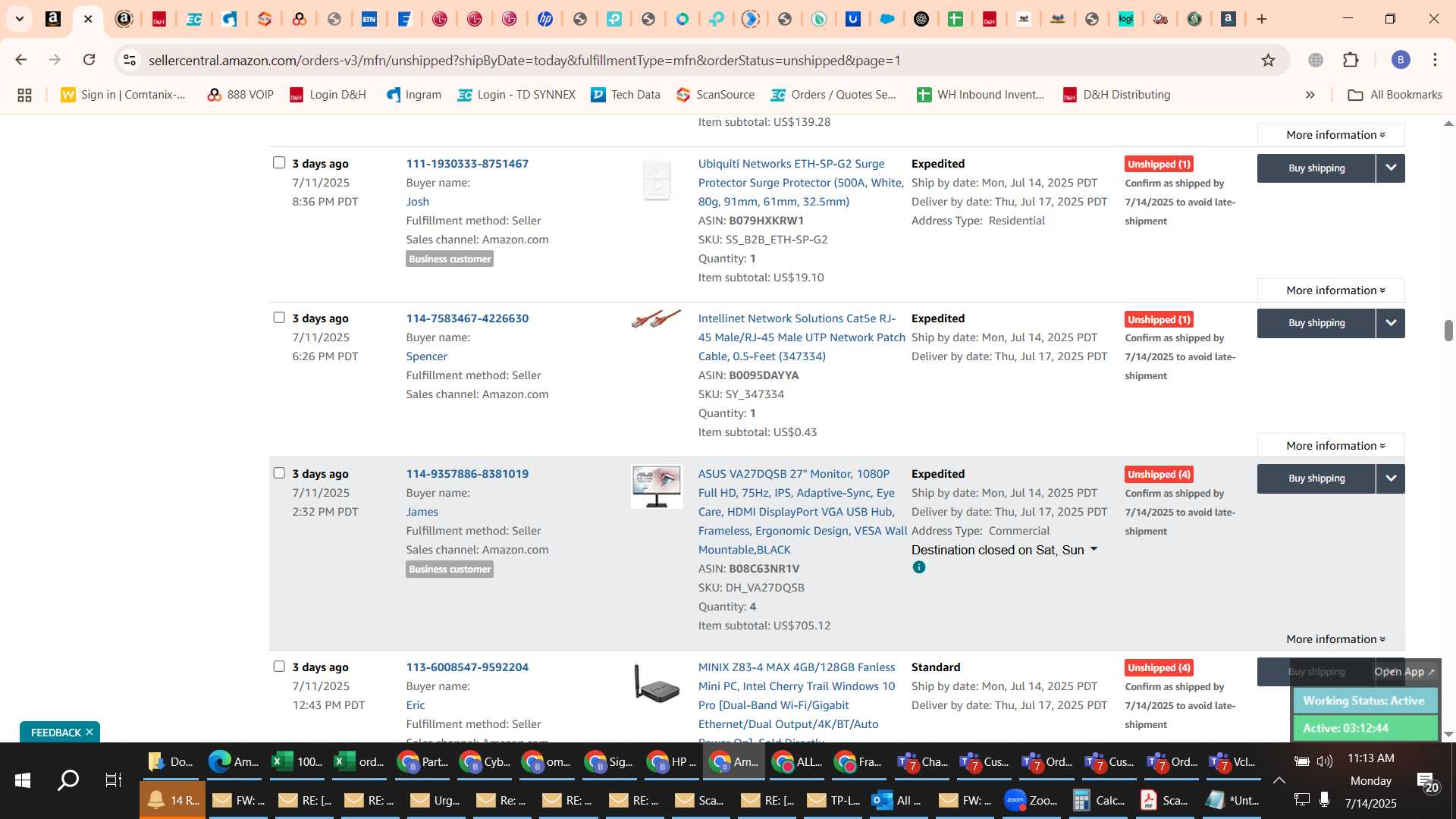Close the FEEDBACK tab with its X
Screen dimensions: 1456x819
(89, 732)
